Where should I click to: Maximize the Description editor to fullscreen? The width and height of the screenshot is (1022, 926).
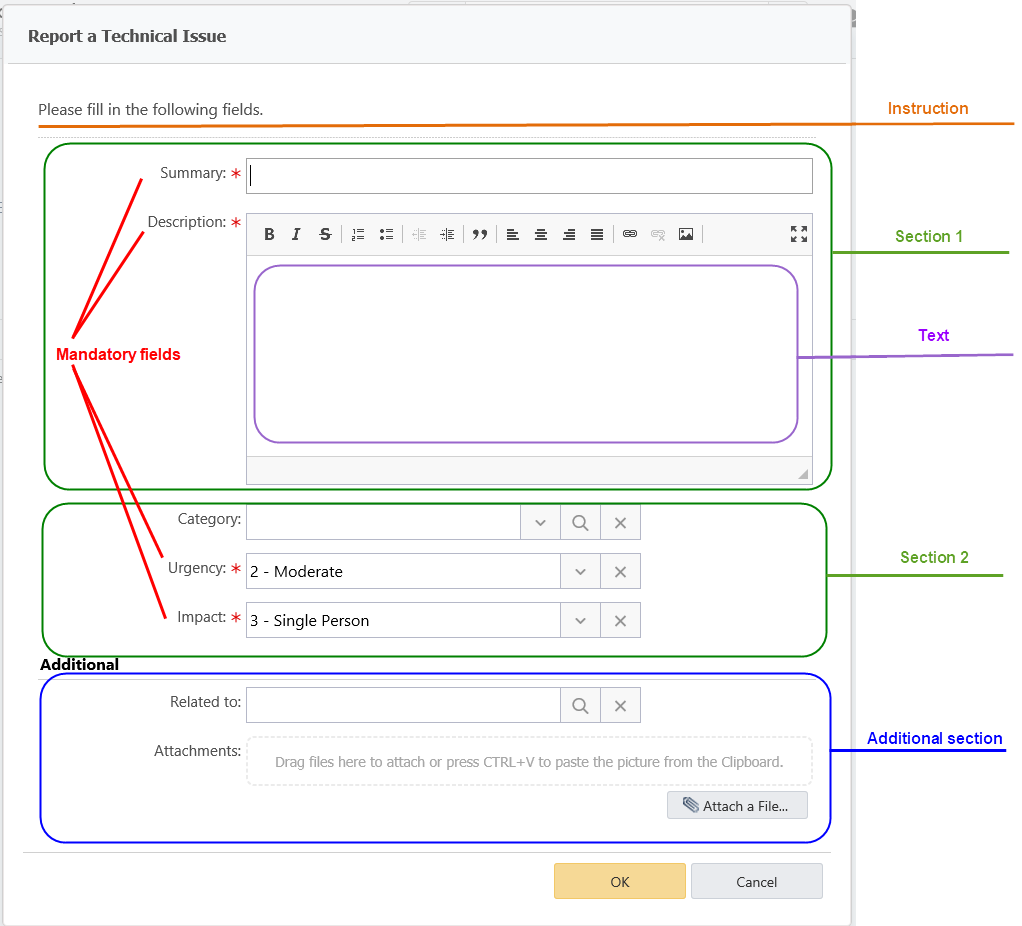[798, 234]
